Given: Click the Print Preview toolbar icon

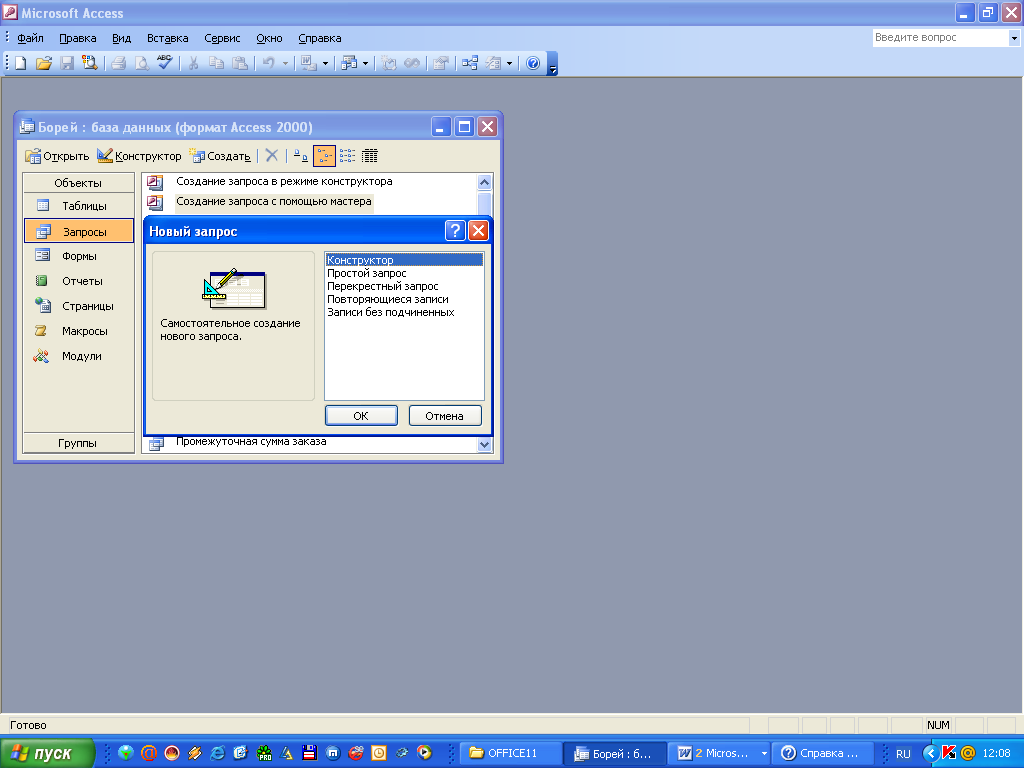Looking at the screenshot, I should coord(141,63).
